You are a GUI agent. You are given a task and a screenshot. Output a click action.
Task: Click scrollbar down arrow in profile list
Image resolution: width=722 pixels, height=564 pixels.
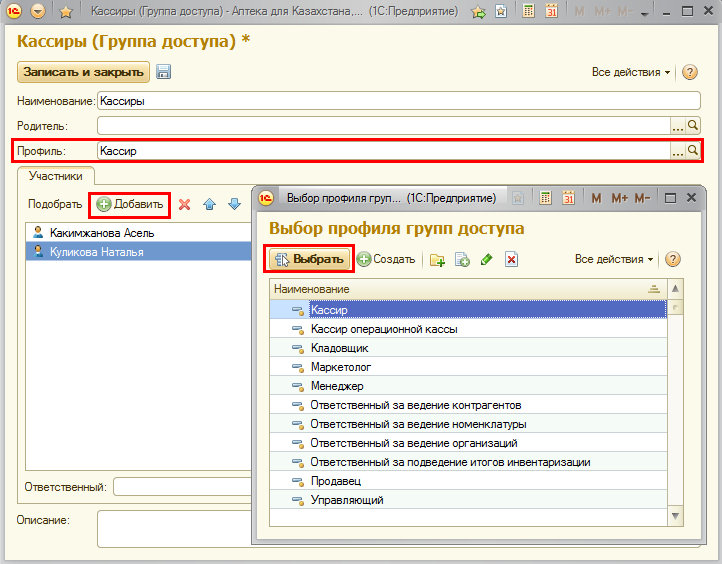click(x=675, y=515)
